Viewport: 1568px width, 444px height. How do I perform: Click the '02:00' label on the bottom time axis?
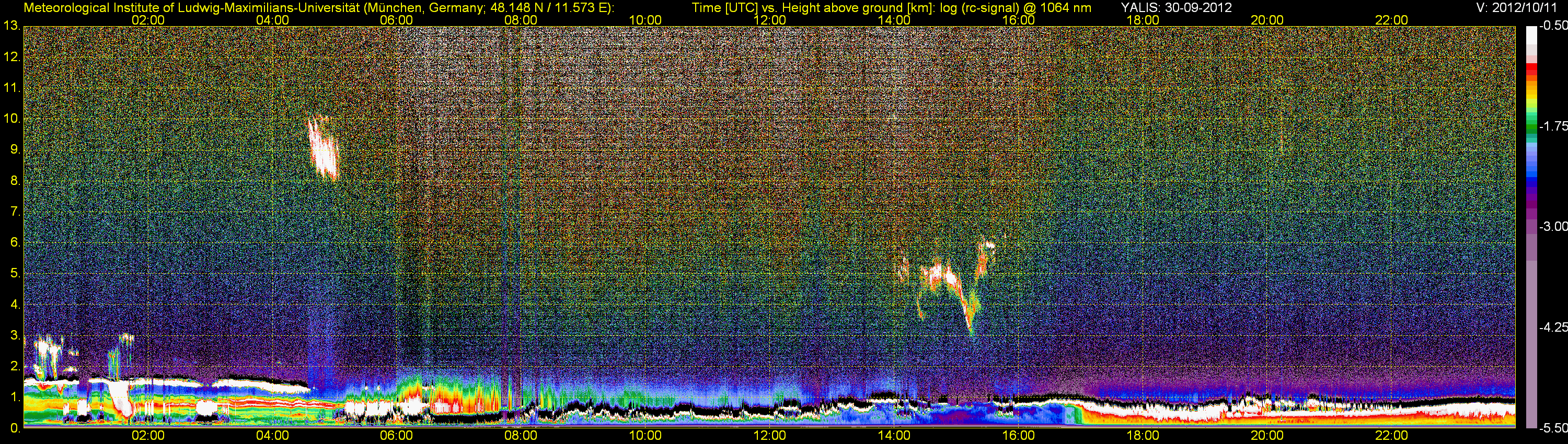click(148, 436)
